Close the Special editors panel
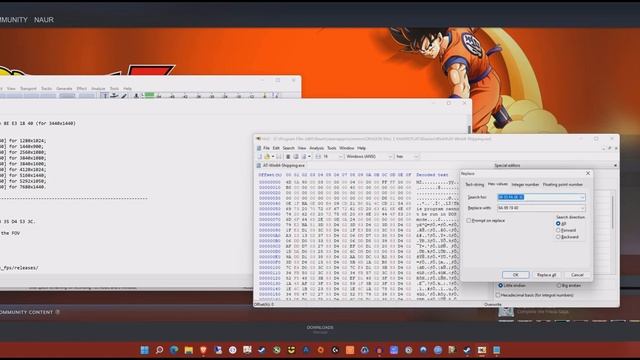Screen dimensions: 640x360 (615, 165)
